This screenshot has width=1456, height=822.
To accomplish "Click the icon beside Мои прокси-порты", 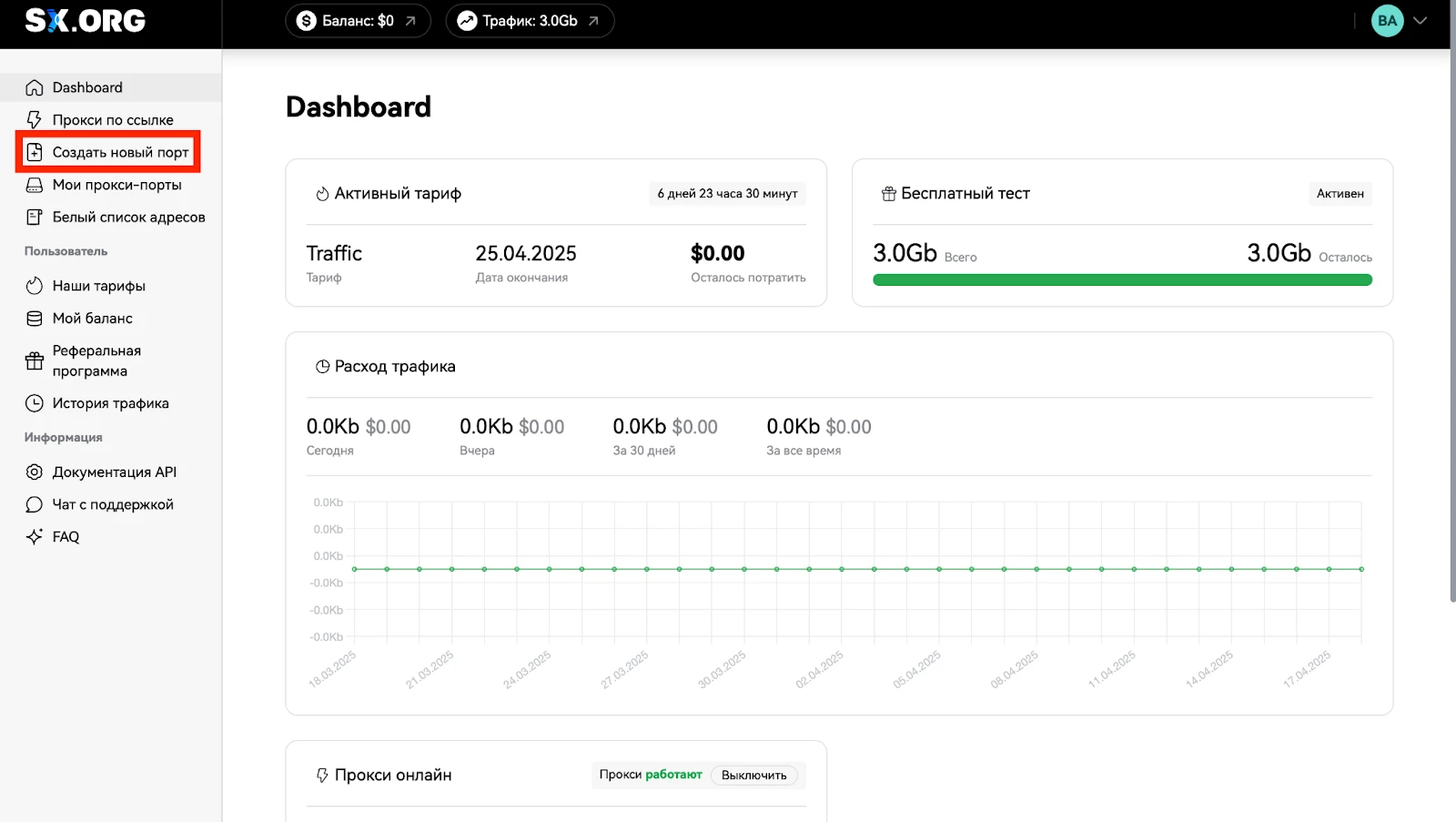I will click(35, 185).
